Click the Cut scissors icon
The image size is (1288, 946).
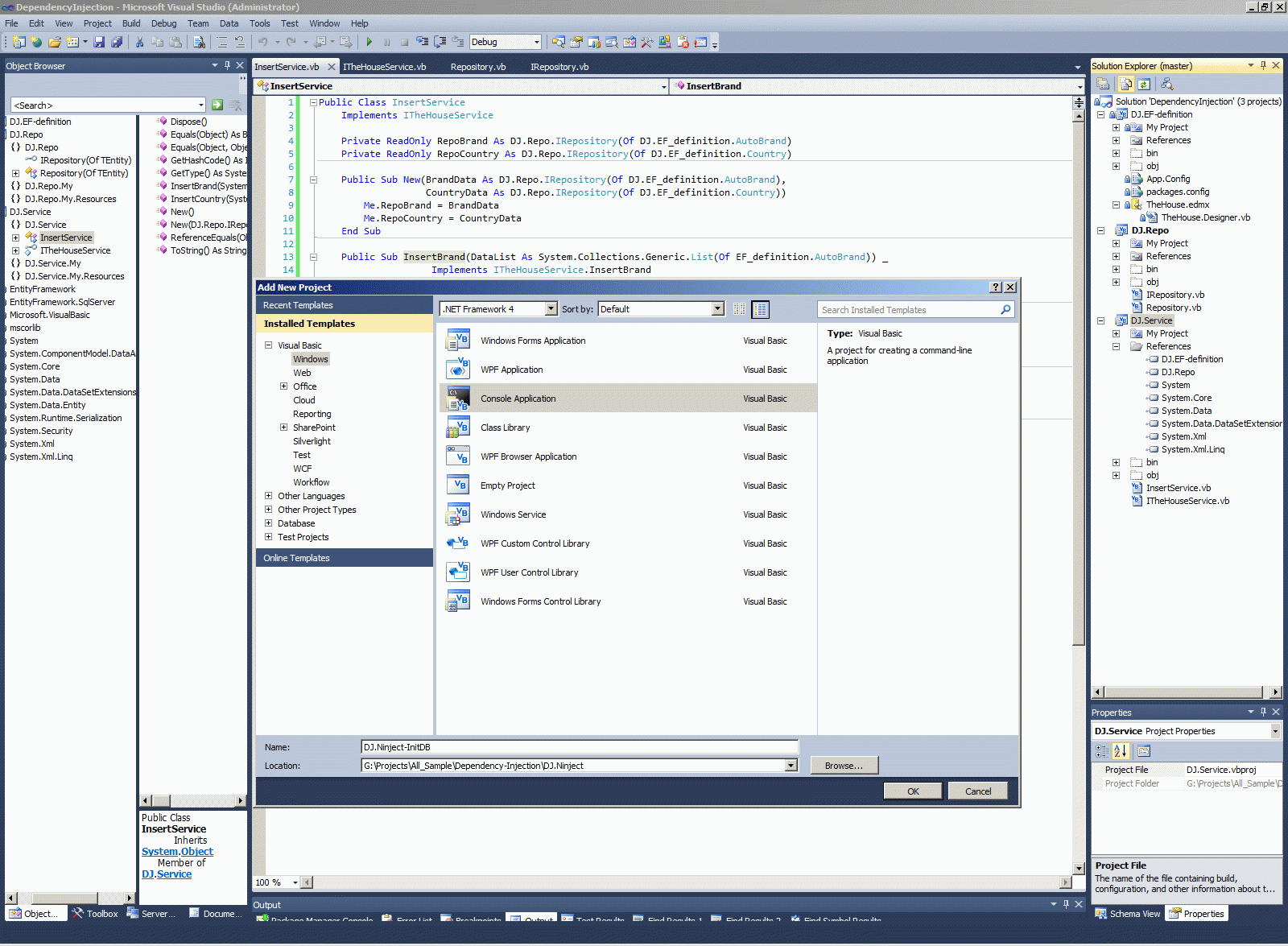click(x=139, y=42)
